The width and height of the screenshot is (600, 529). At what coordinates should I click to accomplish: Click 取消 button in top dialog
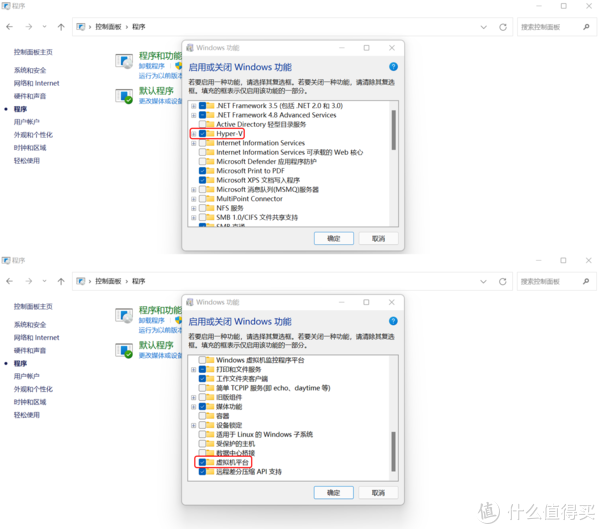pyautogui.click(x=378, y=238)
